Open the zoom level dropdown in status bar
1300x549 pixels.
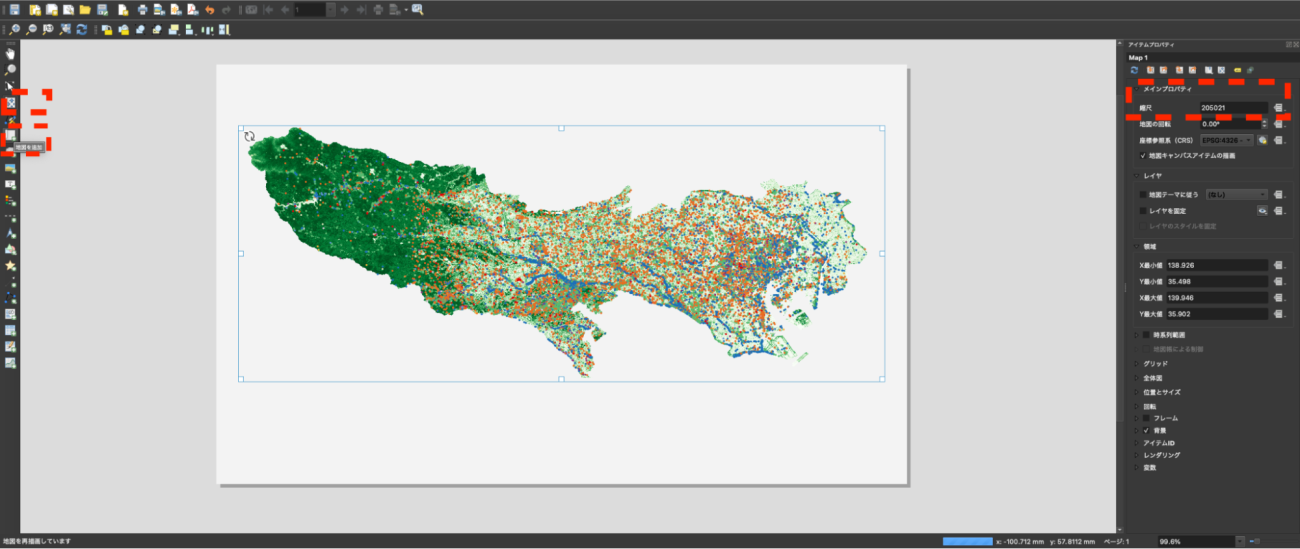1241,541
